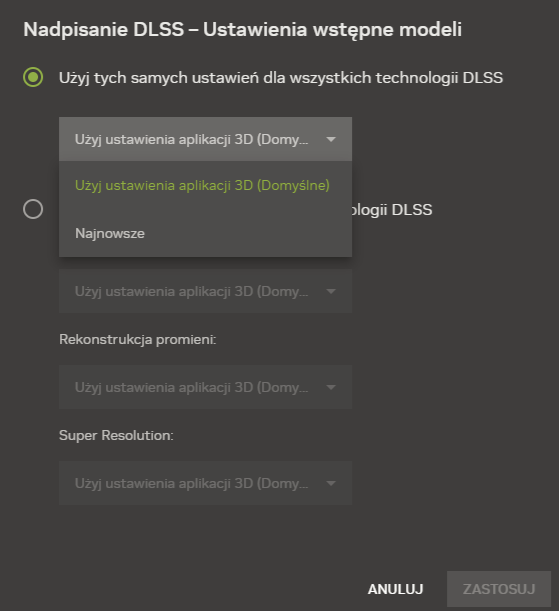This screenshot has height=611, width=559.
Task: Select the second unselected DLSS radio button
Action: point(33,209)
